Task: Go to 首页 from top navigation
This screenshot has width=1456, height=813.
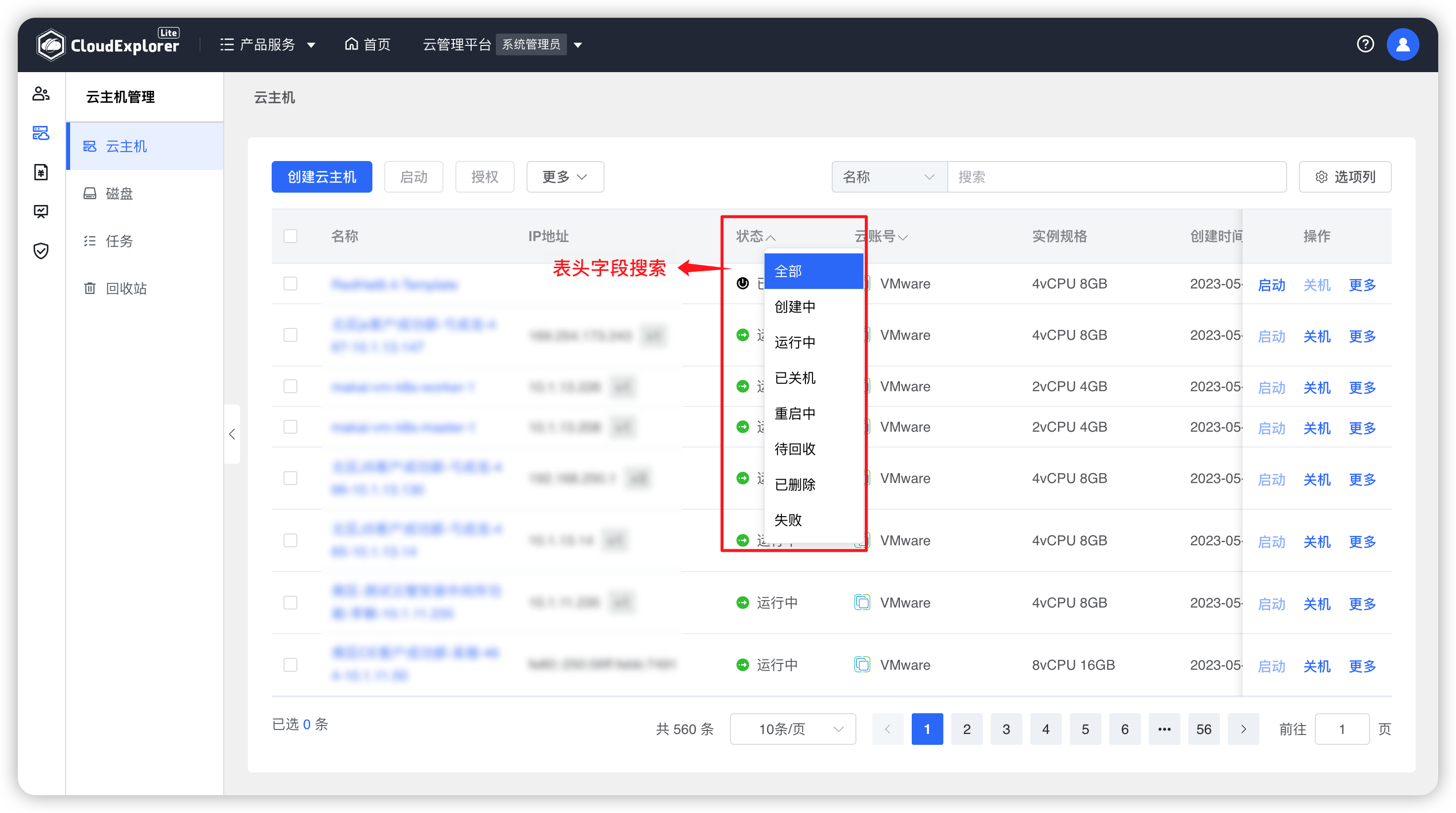Action: (x=368, y=44)
